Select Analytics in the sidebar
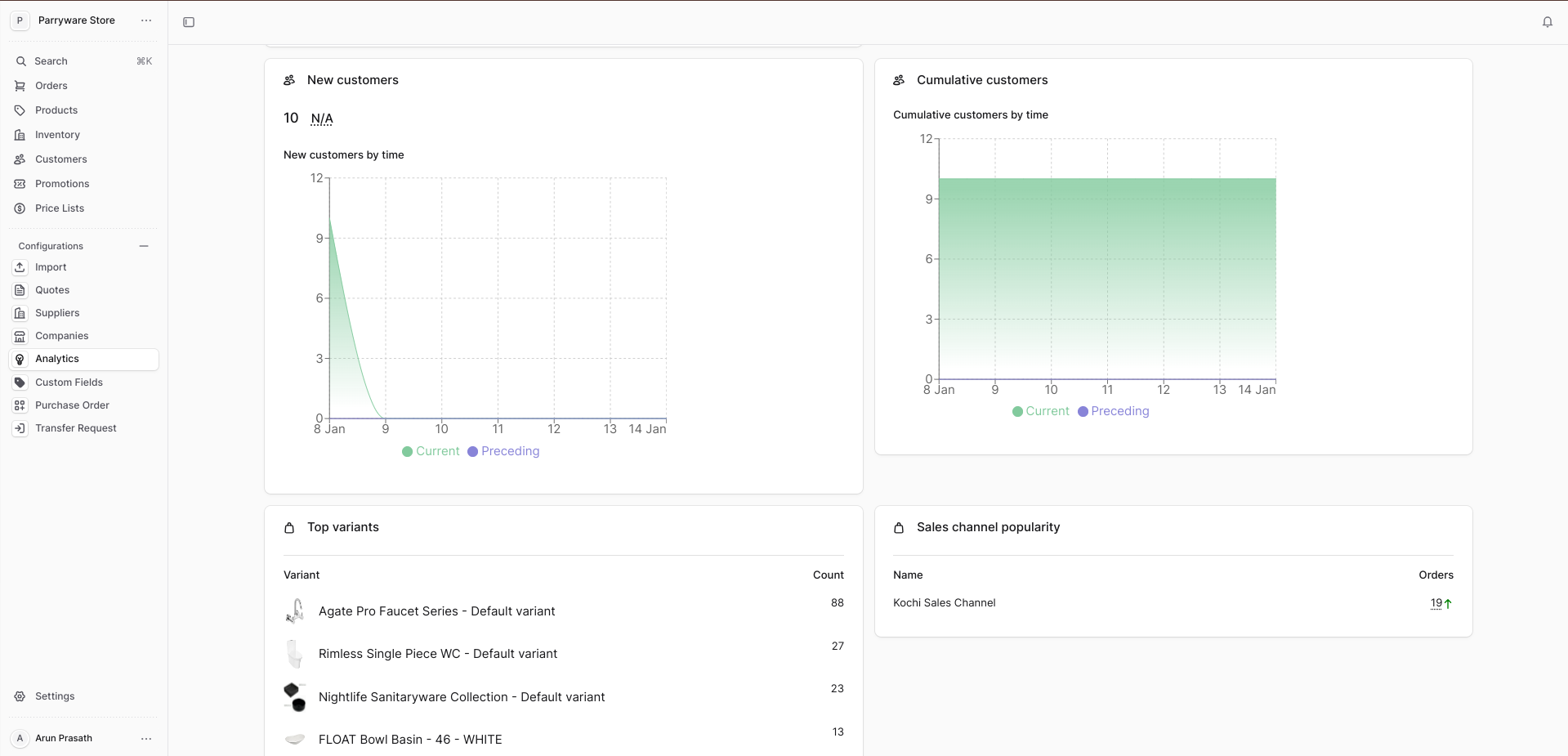1568x756 pixels. (x=57, y=359)
